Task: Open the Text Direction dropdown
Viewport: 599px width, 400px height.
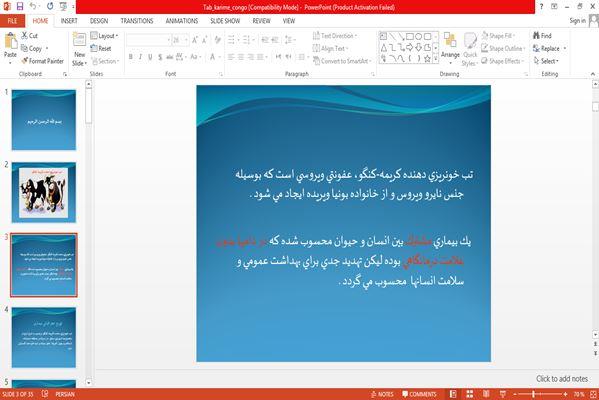Action: pyautogui.click(x=335, y=36)
